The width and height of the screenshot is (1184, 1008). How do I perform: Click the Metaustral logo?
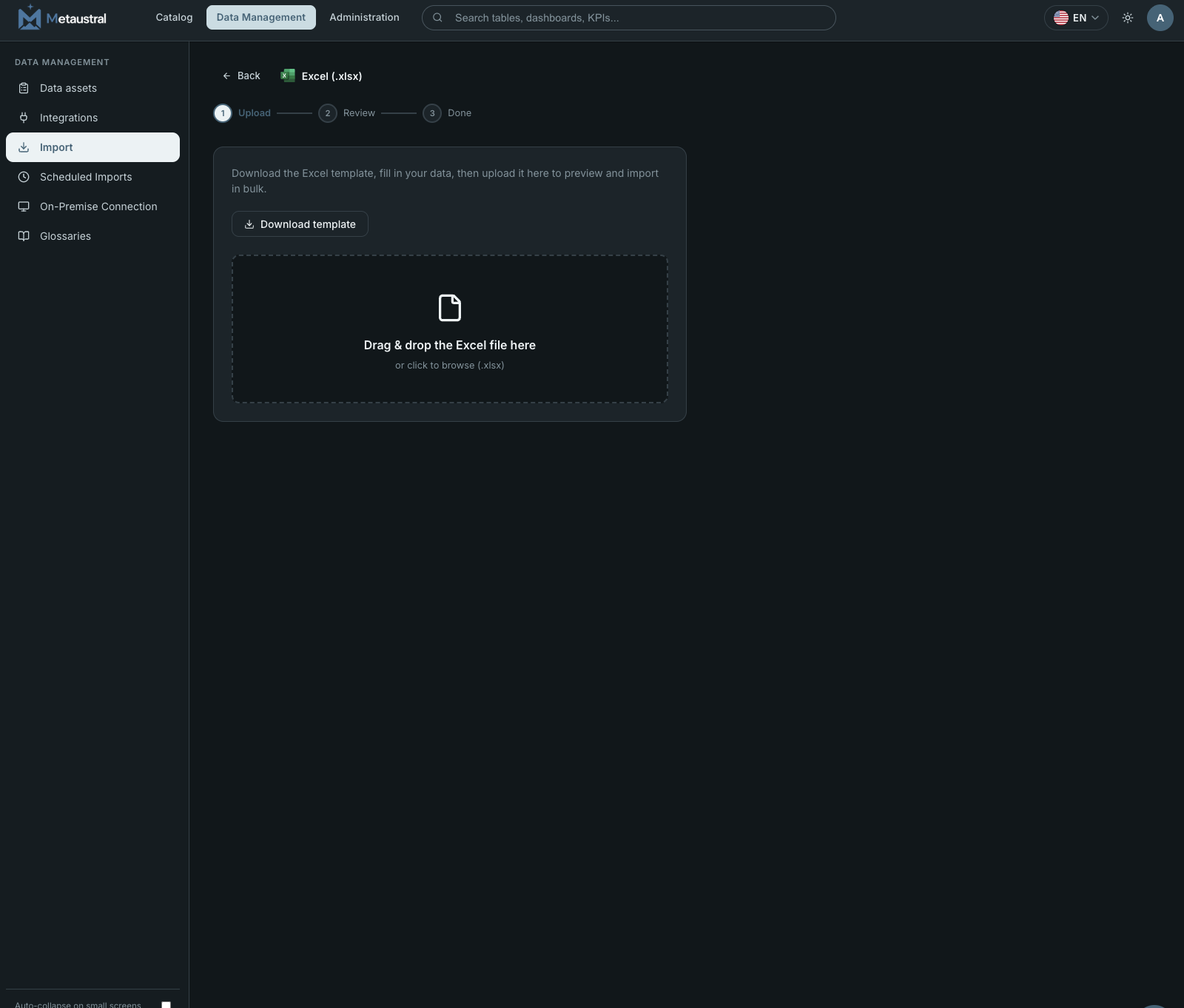click(x=62, y=18)
